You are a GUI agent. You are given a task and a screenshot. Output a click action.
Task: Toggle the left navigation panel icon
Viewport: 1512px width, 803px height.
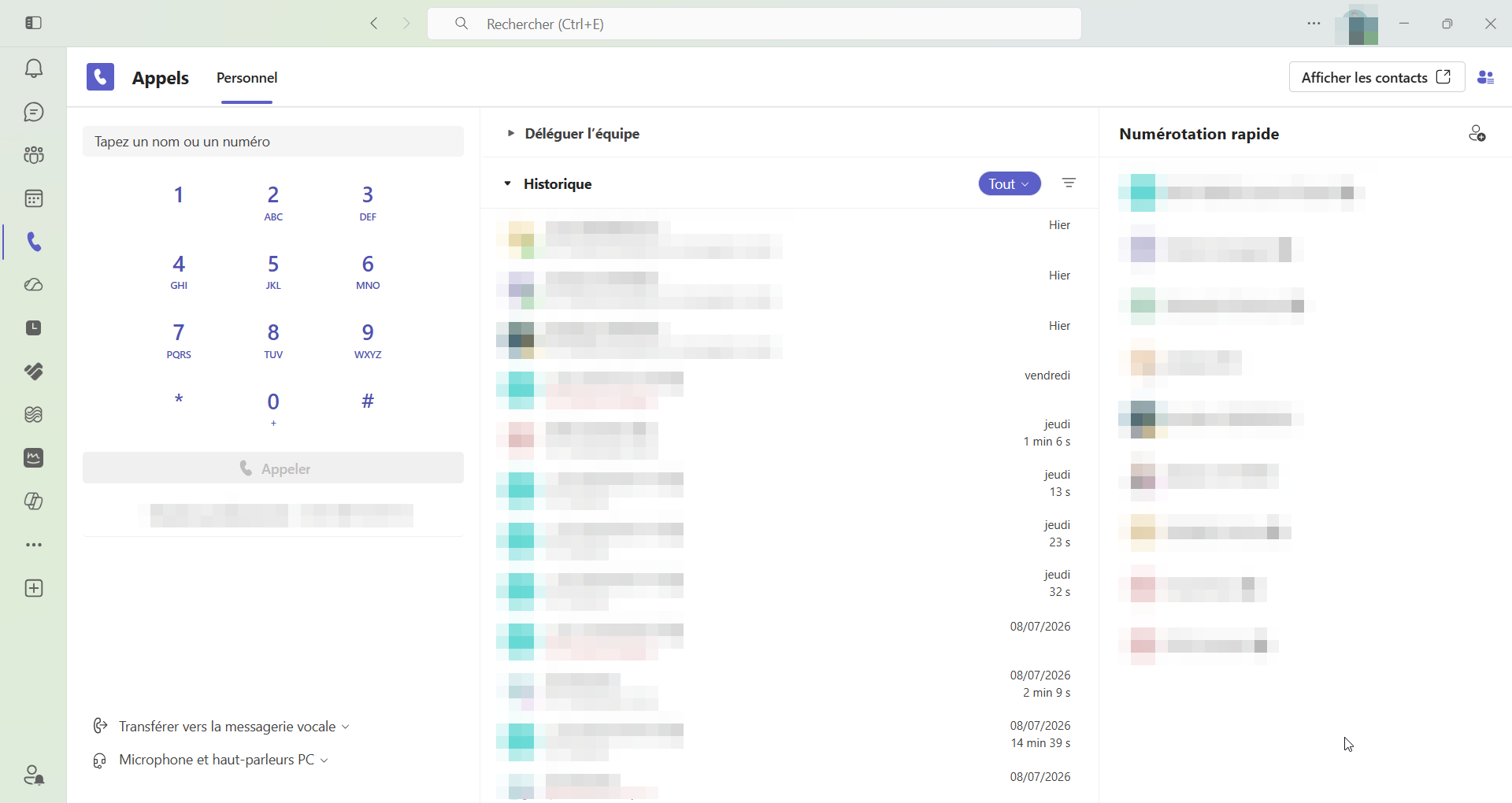tap(34, 24)
